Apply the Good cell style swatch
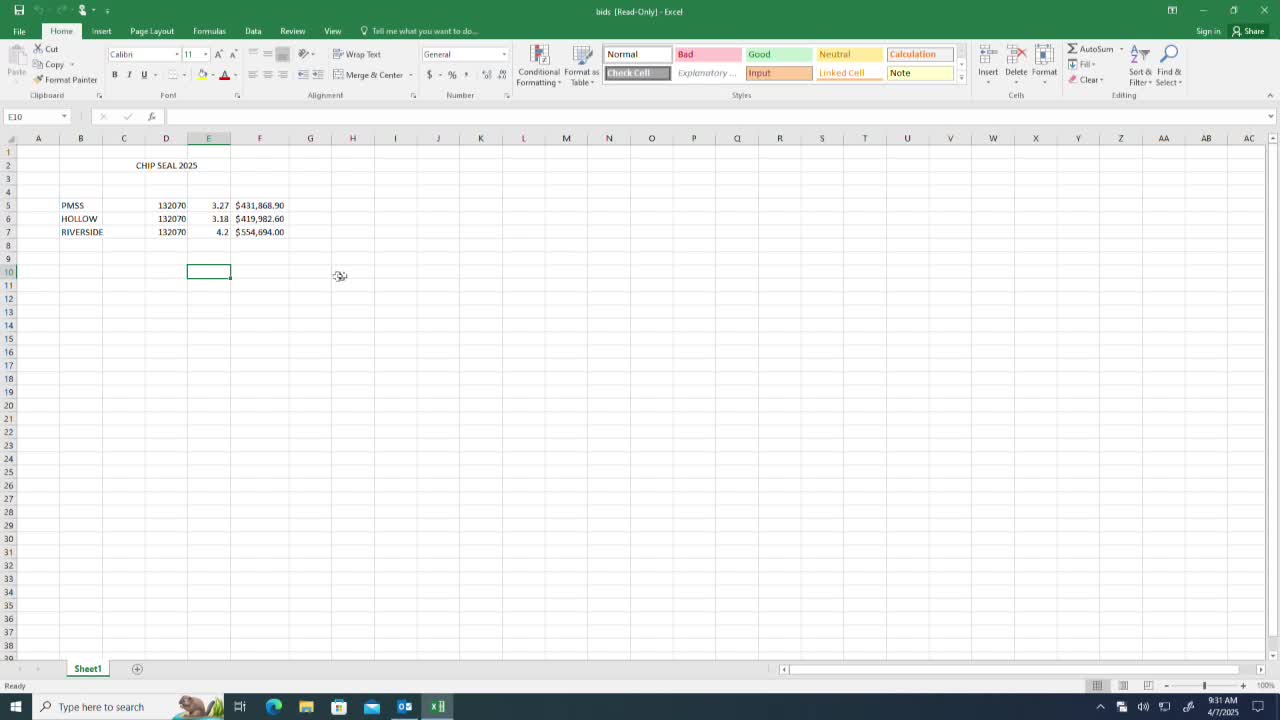This screenshot has width=1280, height=720. (x=778, y=54)
